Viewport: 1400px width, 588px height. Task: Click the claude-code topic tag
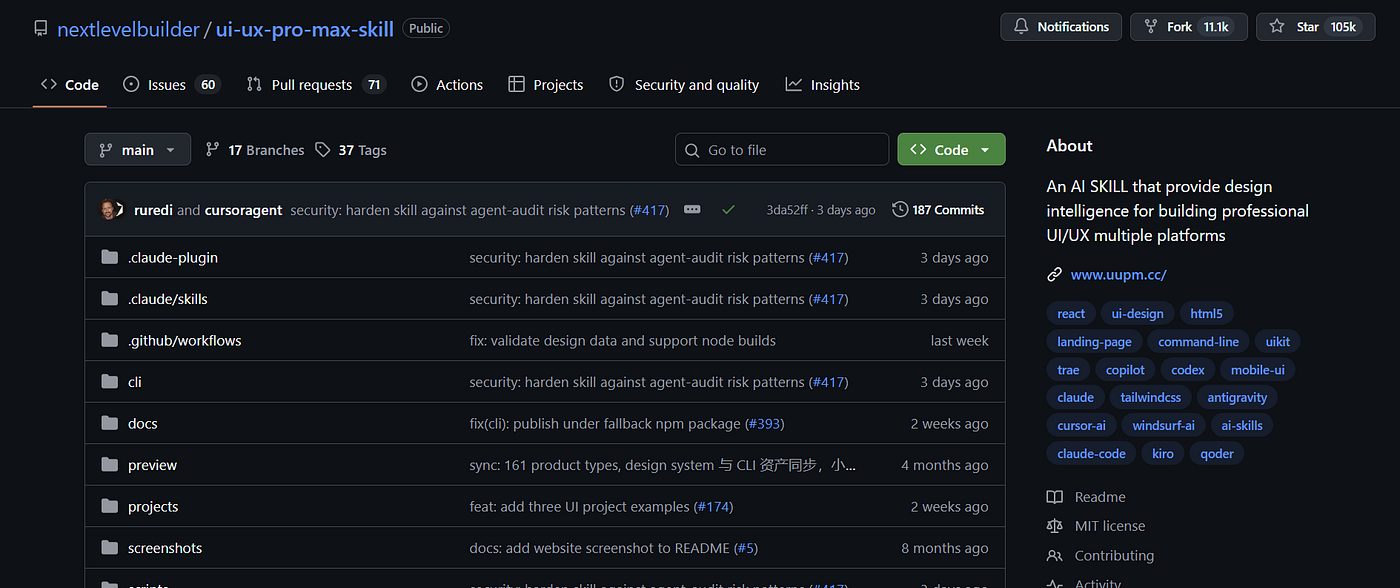1091,454
